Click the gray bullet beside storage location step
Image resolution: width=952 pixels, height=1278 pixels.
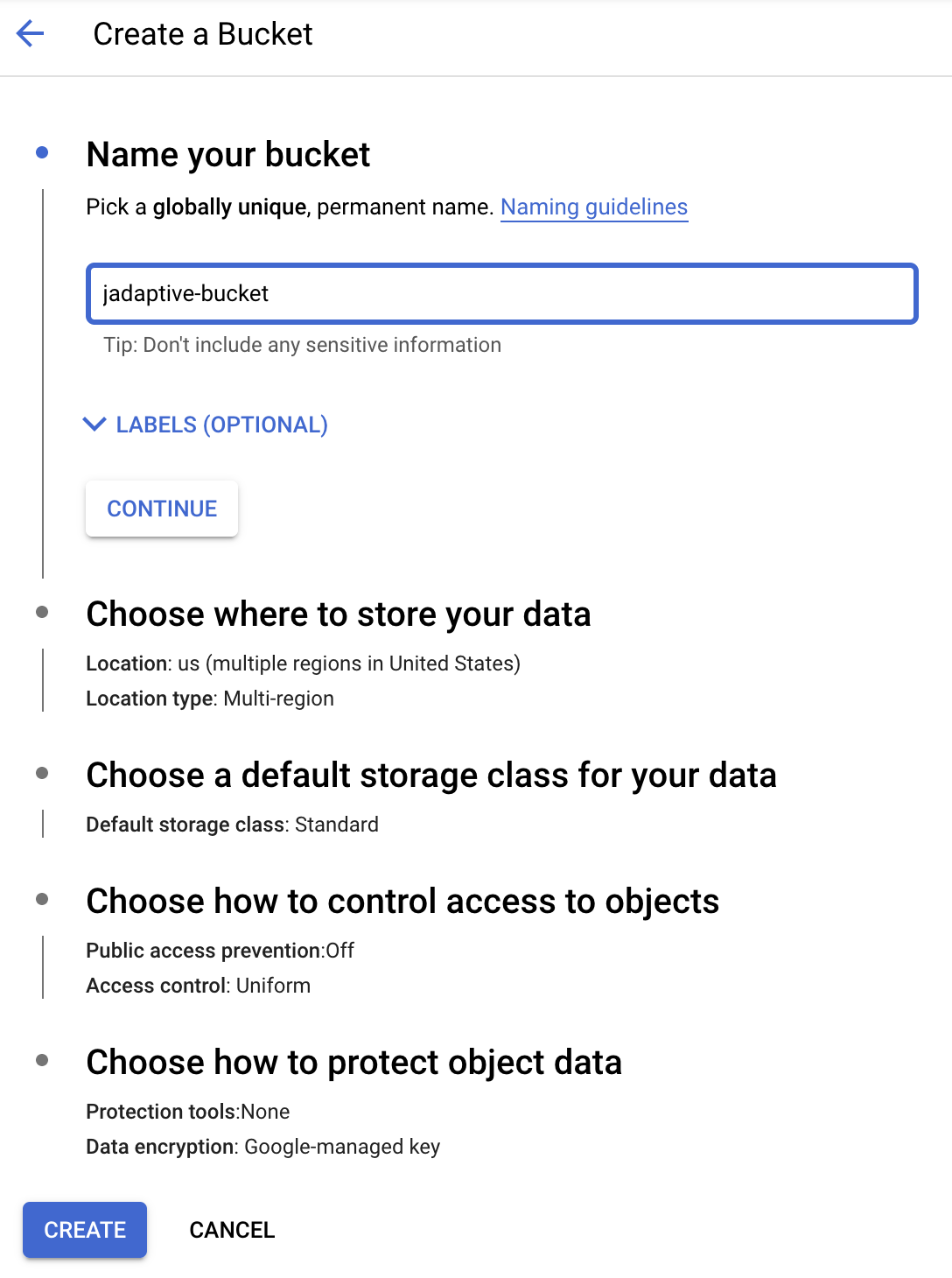pos(42,612)
